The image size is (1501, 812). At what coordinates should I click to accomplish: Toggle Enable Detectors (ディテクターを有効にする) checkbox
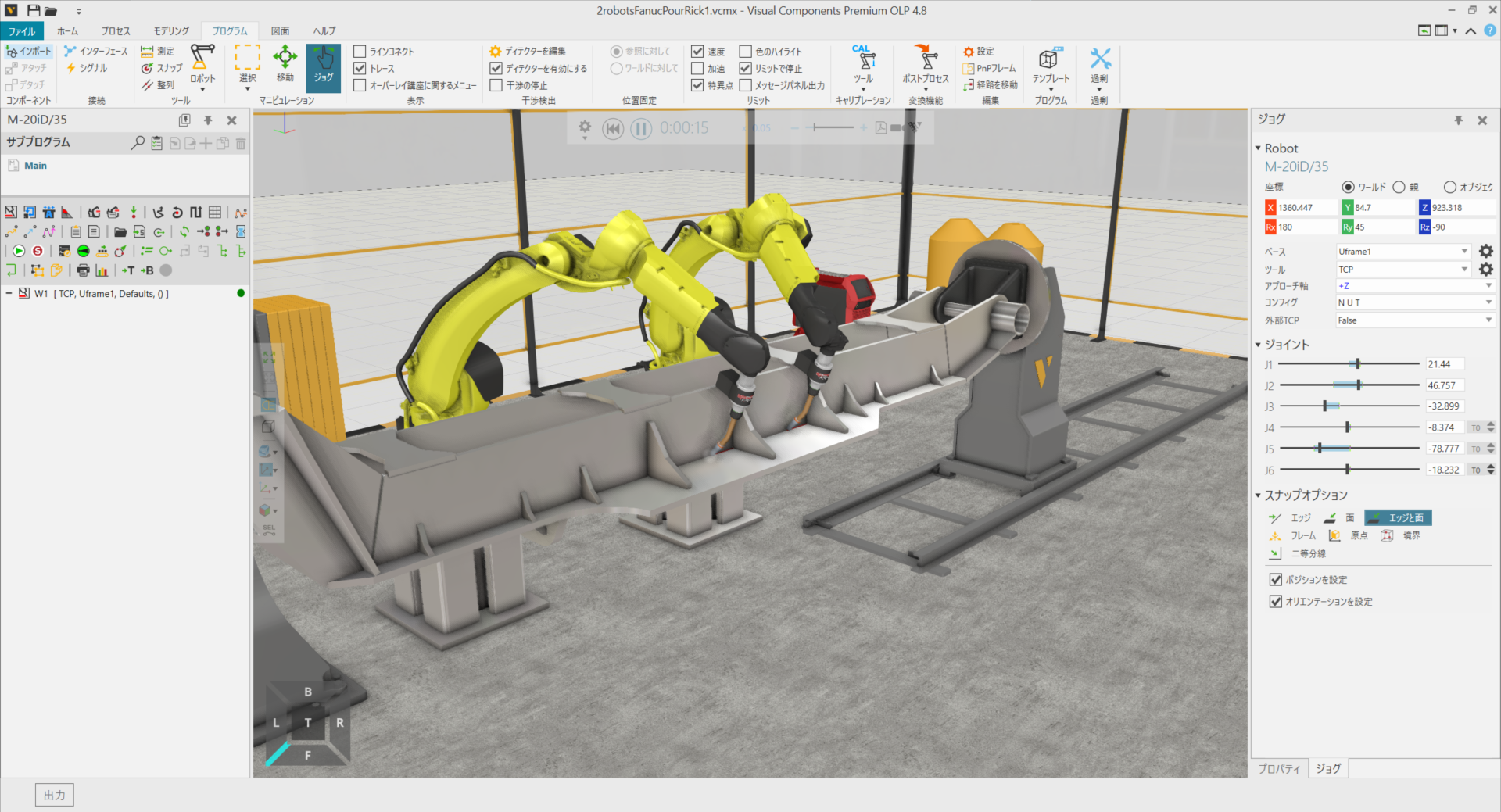496,69
